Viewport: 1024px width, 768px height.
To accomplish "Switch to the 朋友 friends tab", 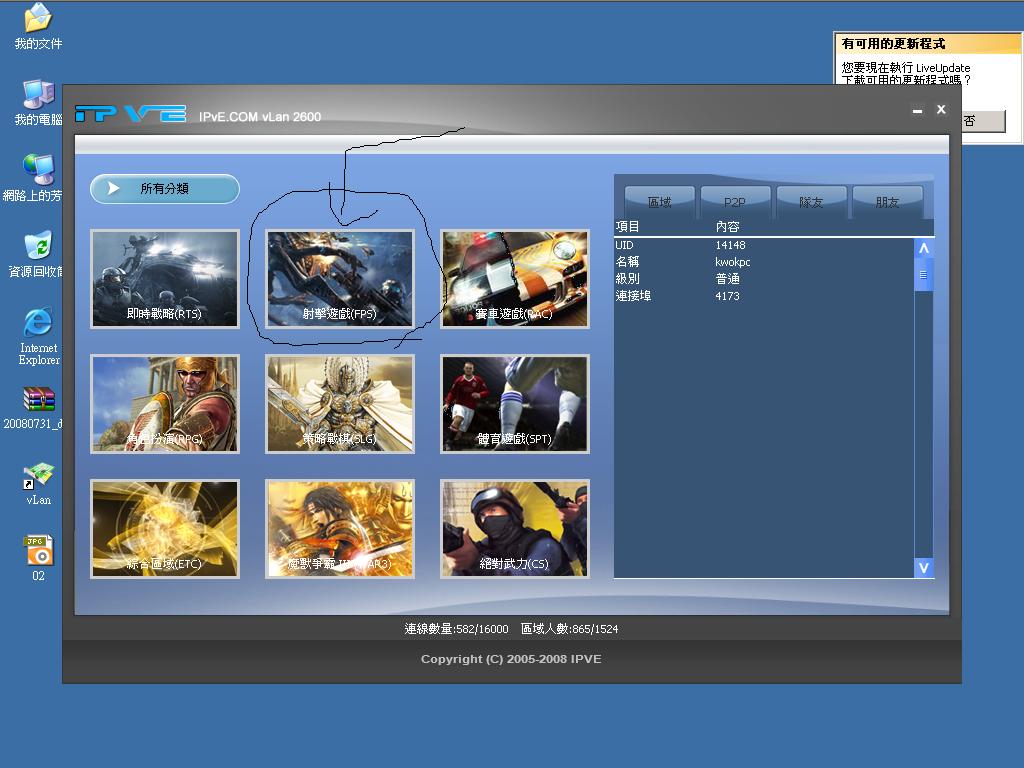I will [887, 202].
